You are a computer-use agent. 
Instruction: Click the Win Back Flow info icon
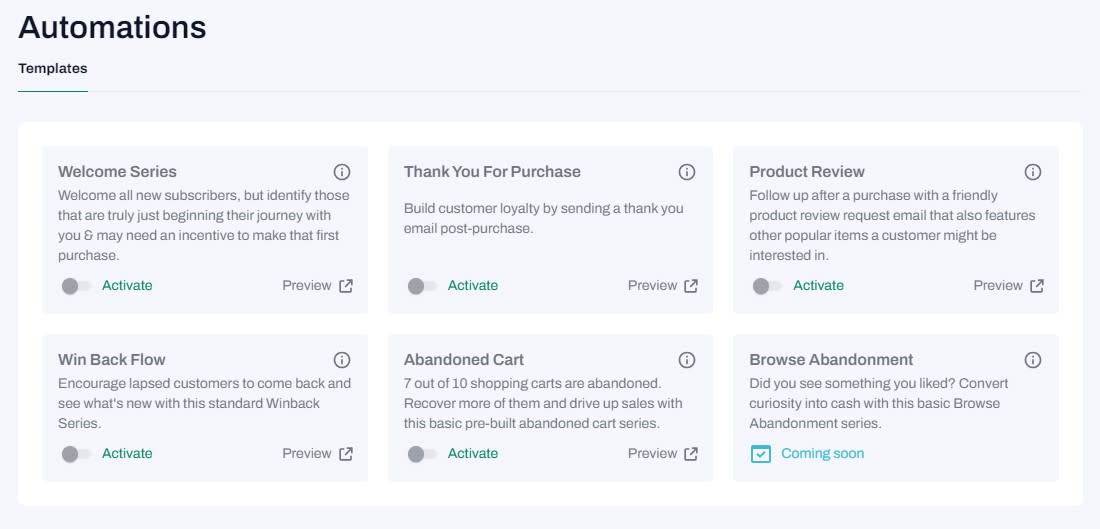(342, 360)
